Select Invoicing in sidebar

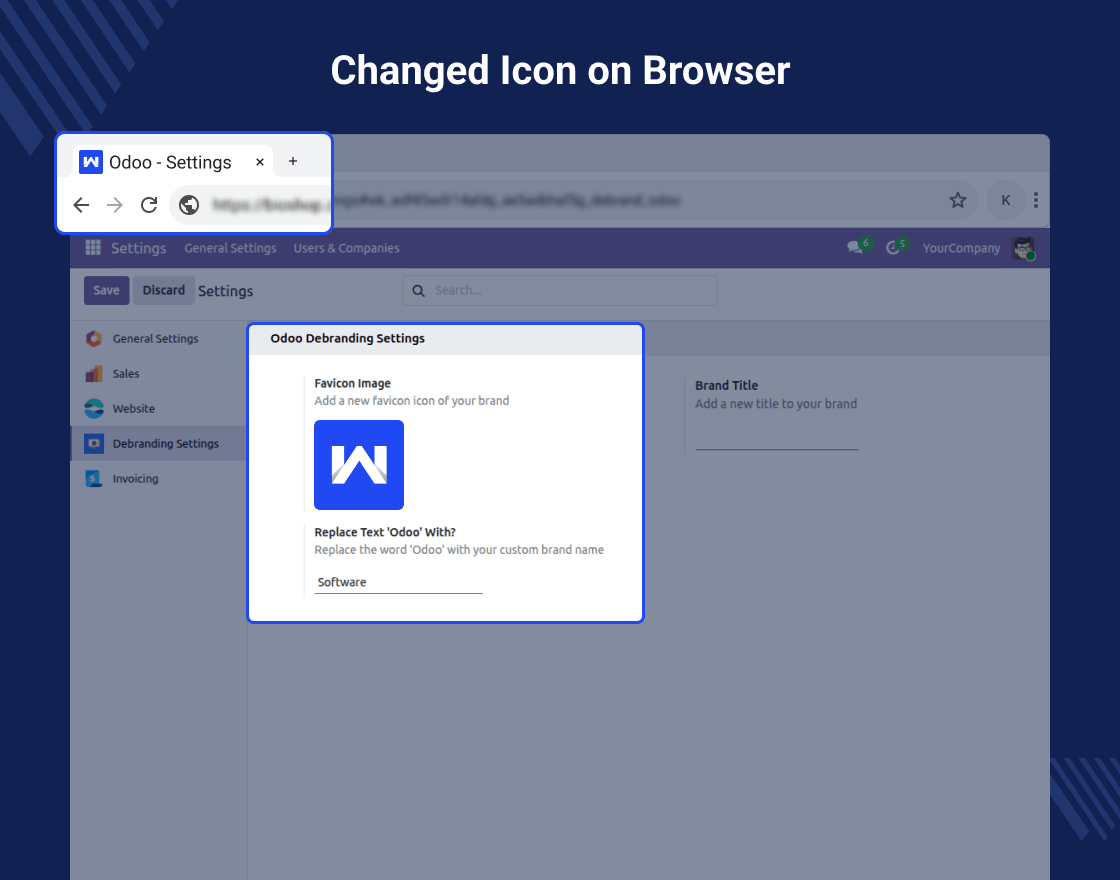tap(159, 479)
